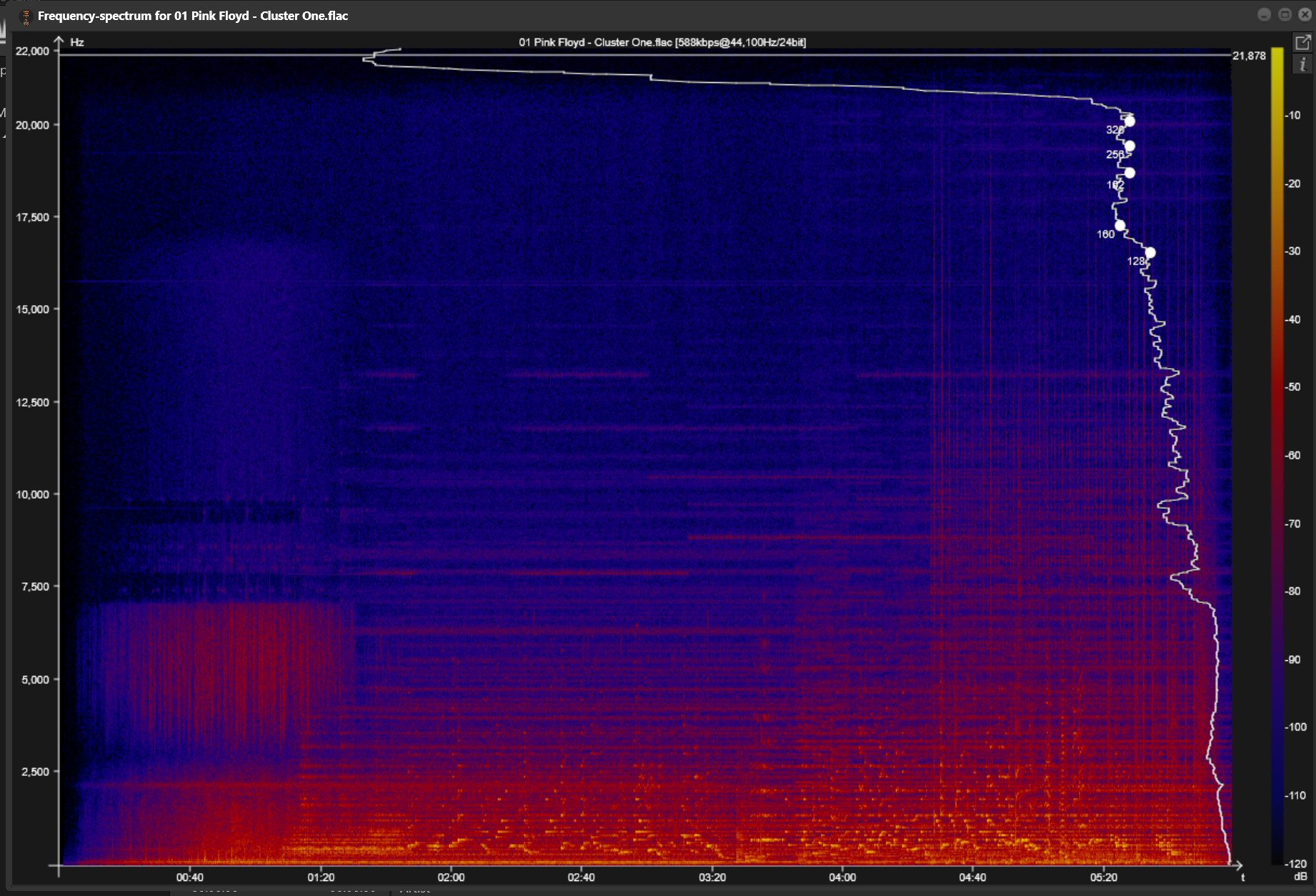Click the 03:20 time axis label
The image size is (1316, 896).
click(712, 877)
